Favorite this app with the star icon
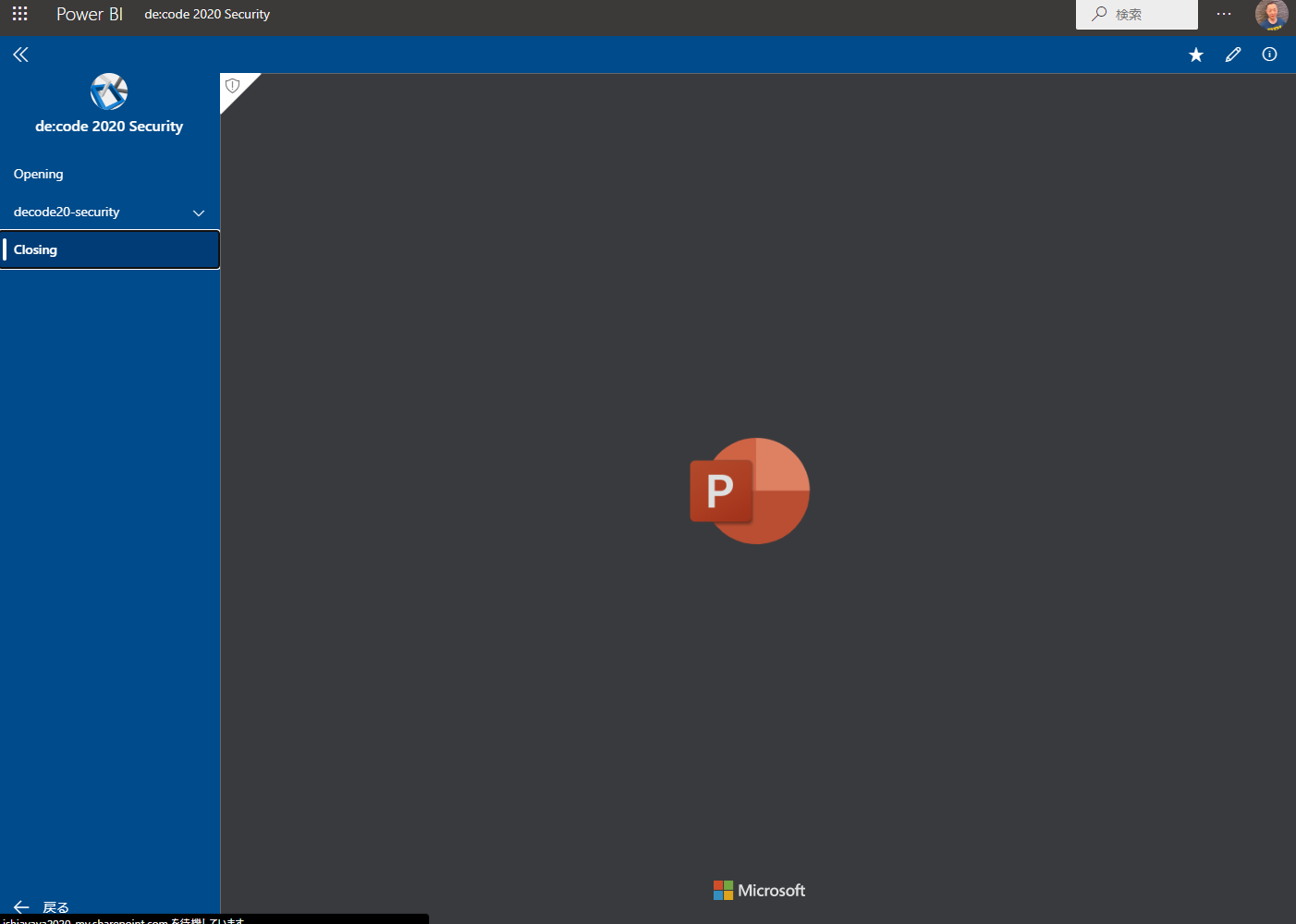 [1196, 55]
